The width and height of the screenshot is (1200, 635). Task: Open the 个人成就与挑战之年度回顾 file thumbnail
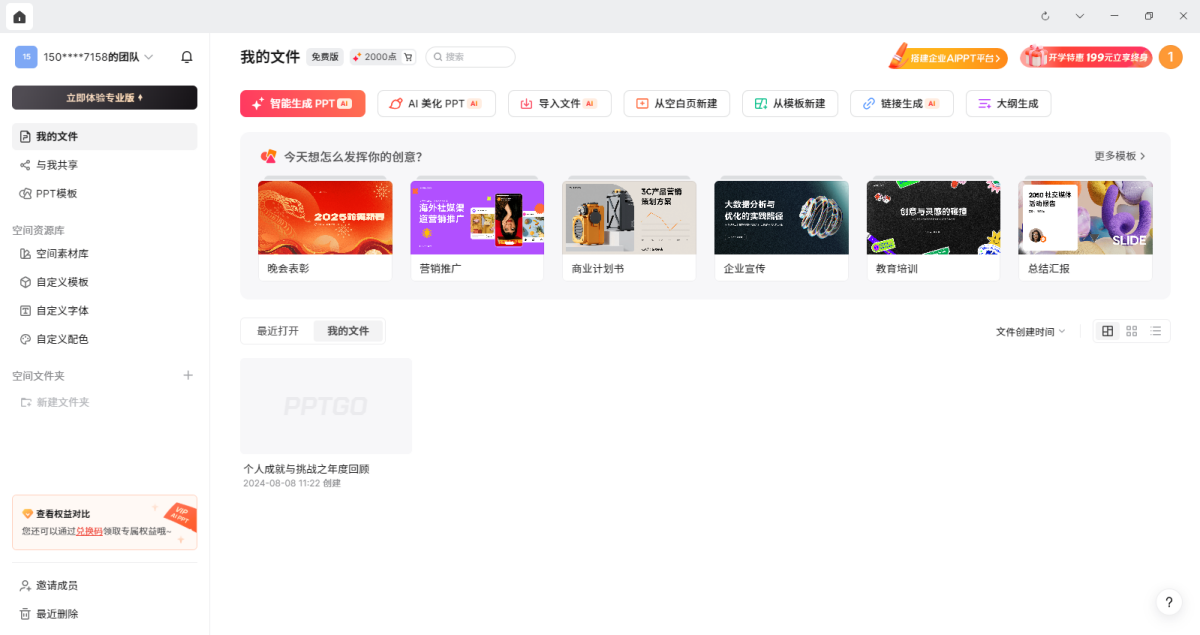326,406
